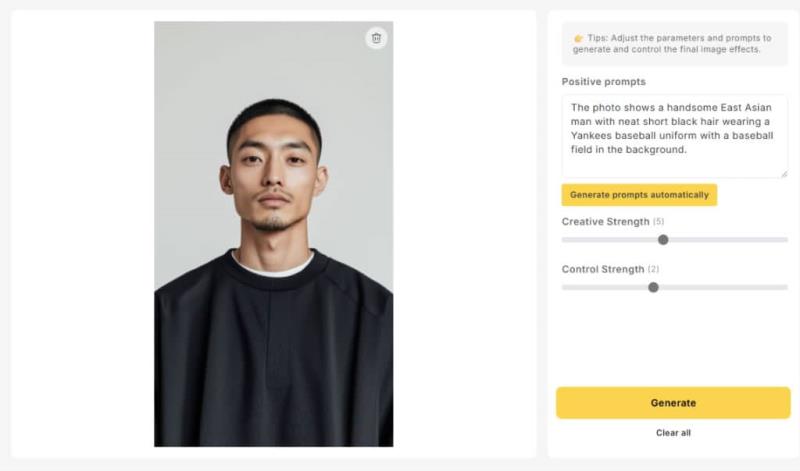The width and height of the screenshot is (800, 471).
Task: Click Creative Strength track right of its handle
Action: pos(728,240)
